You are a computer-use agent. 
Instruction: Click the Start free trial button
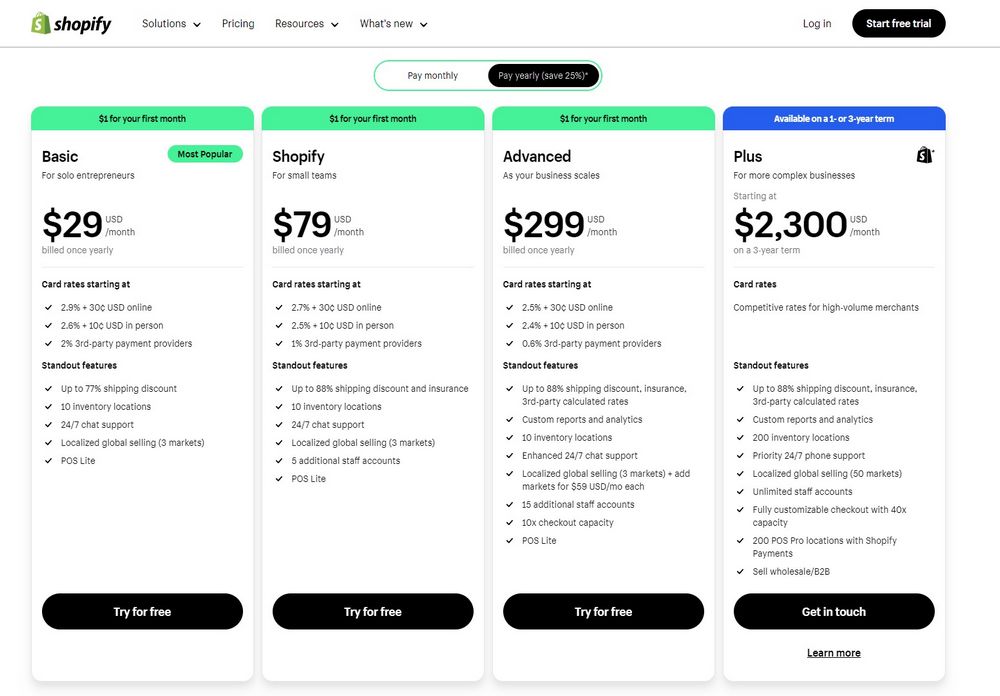898,23
